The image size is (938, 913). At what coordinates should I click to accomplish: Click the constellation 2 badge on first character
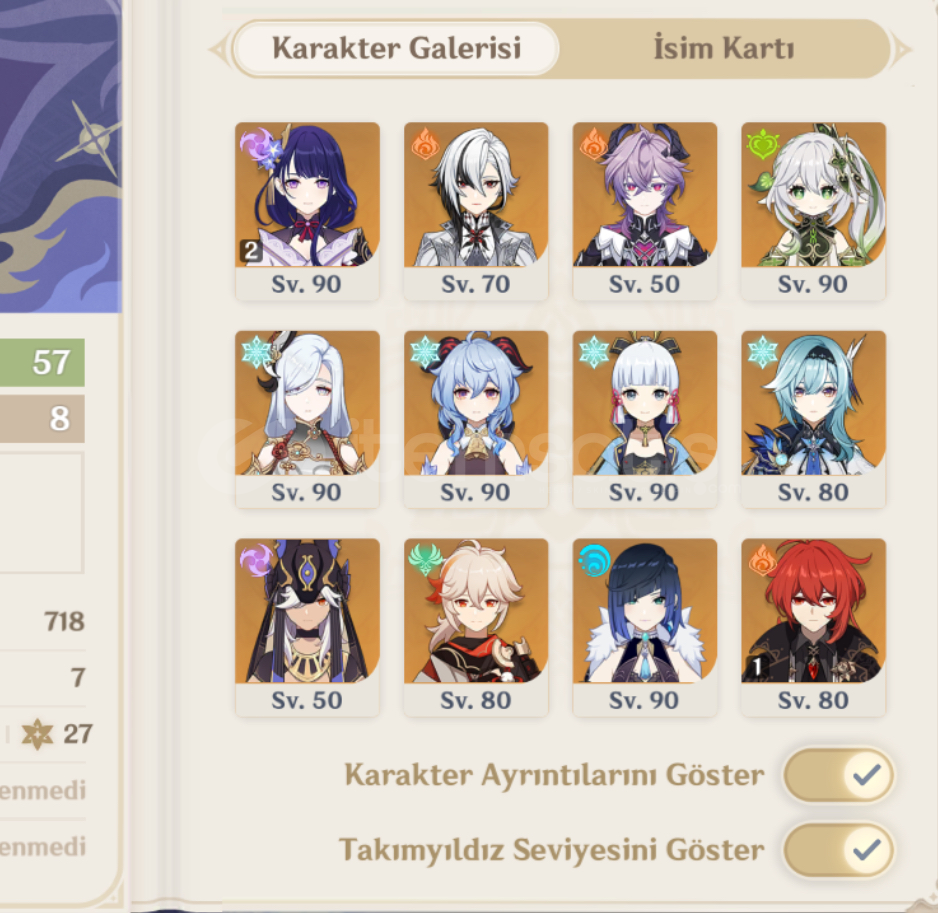click(251, 251)
